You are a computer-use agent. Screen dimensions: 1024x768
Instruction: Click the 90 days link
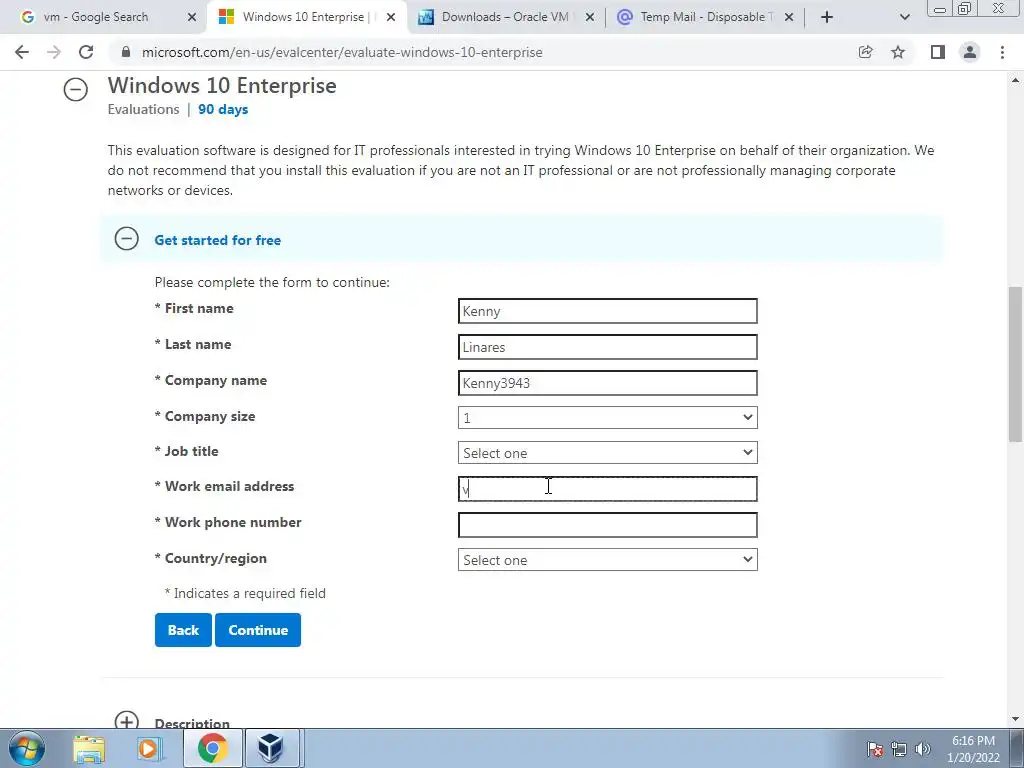[223, 109]
